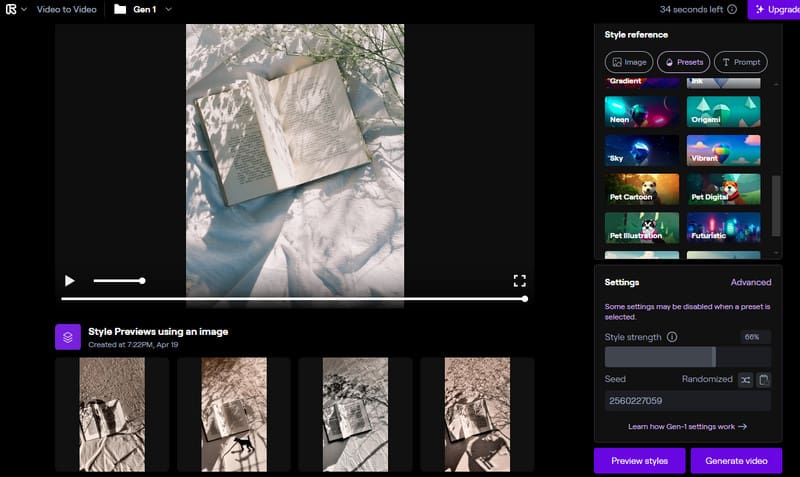Shuffle the seed with randomize icon
This screenshot has height=477, width=800.
coord(745,380)
